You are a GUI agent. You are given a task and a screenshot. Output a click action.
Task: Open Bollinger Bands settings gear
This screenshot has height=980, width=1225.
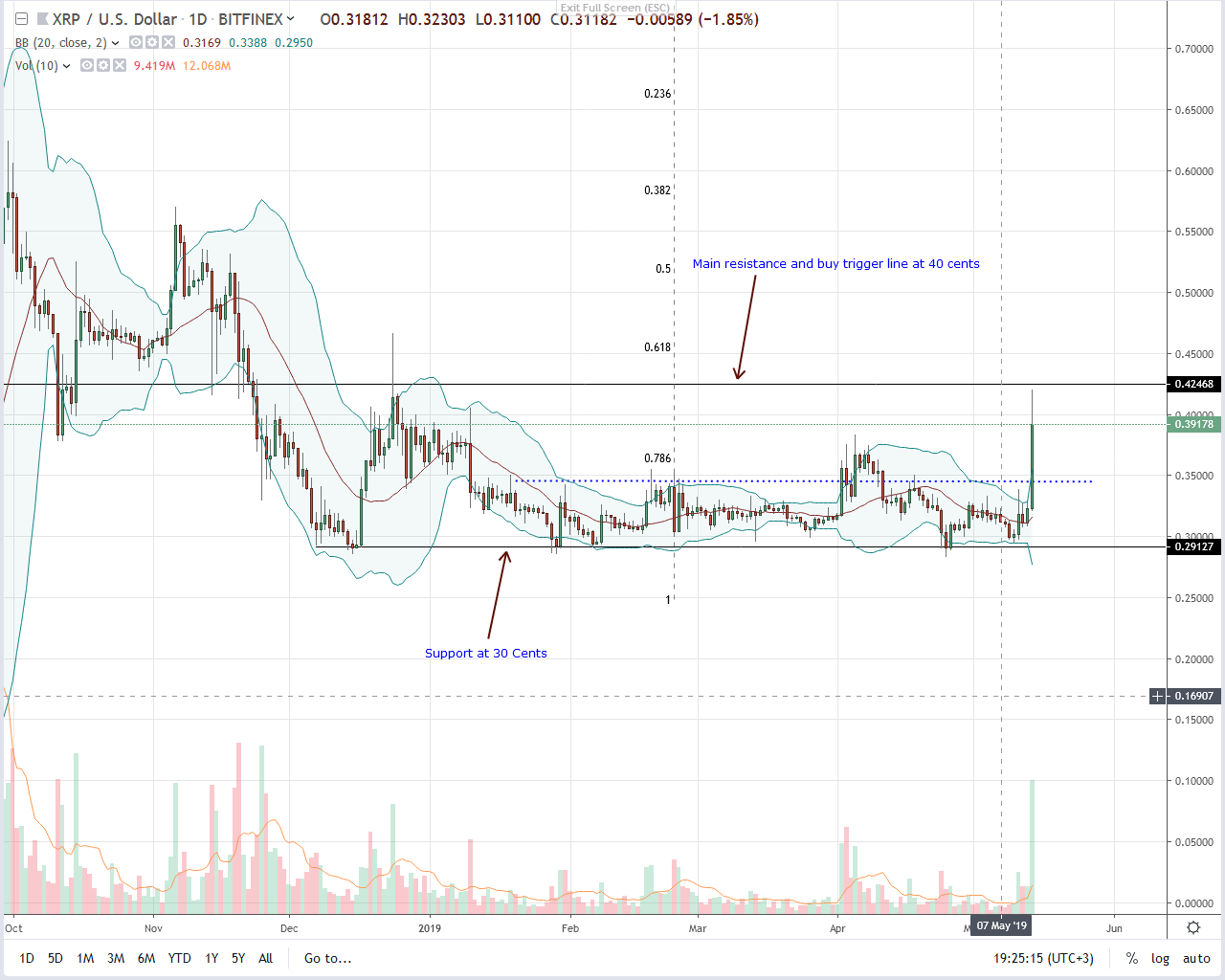pos(152,43)
